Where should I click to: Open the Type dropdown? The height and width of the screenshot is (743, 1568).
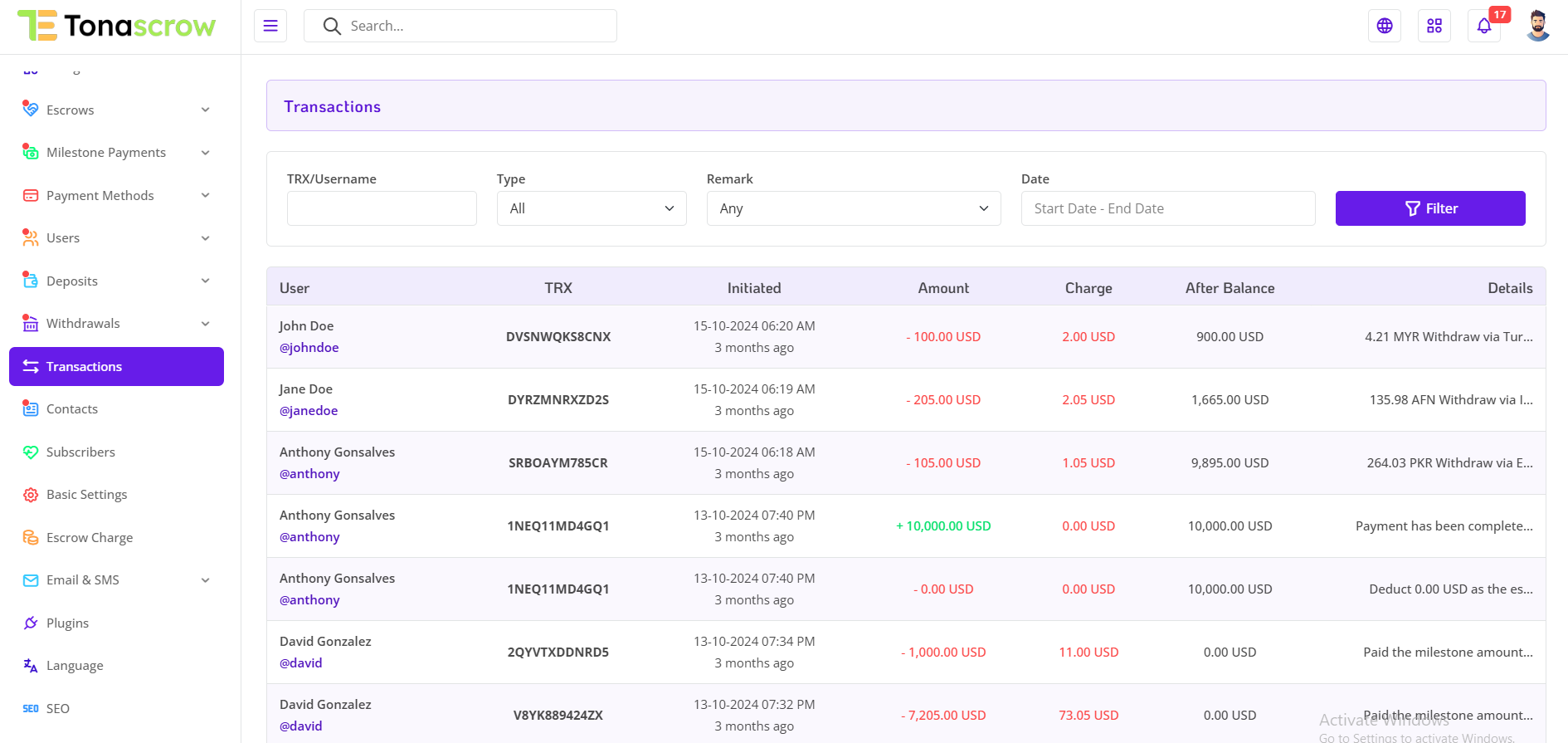coord(592,208)
